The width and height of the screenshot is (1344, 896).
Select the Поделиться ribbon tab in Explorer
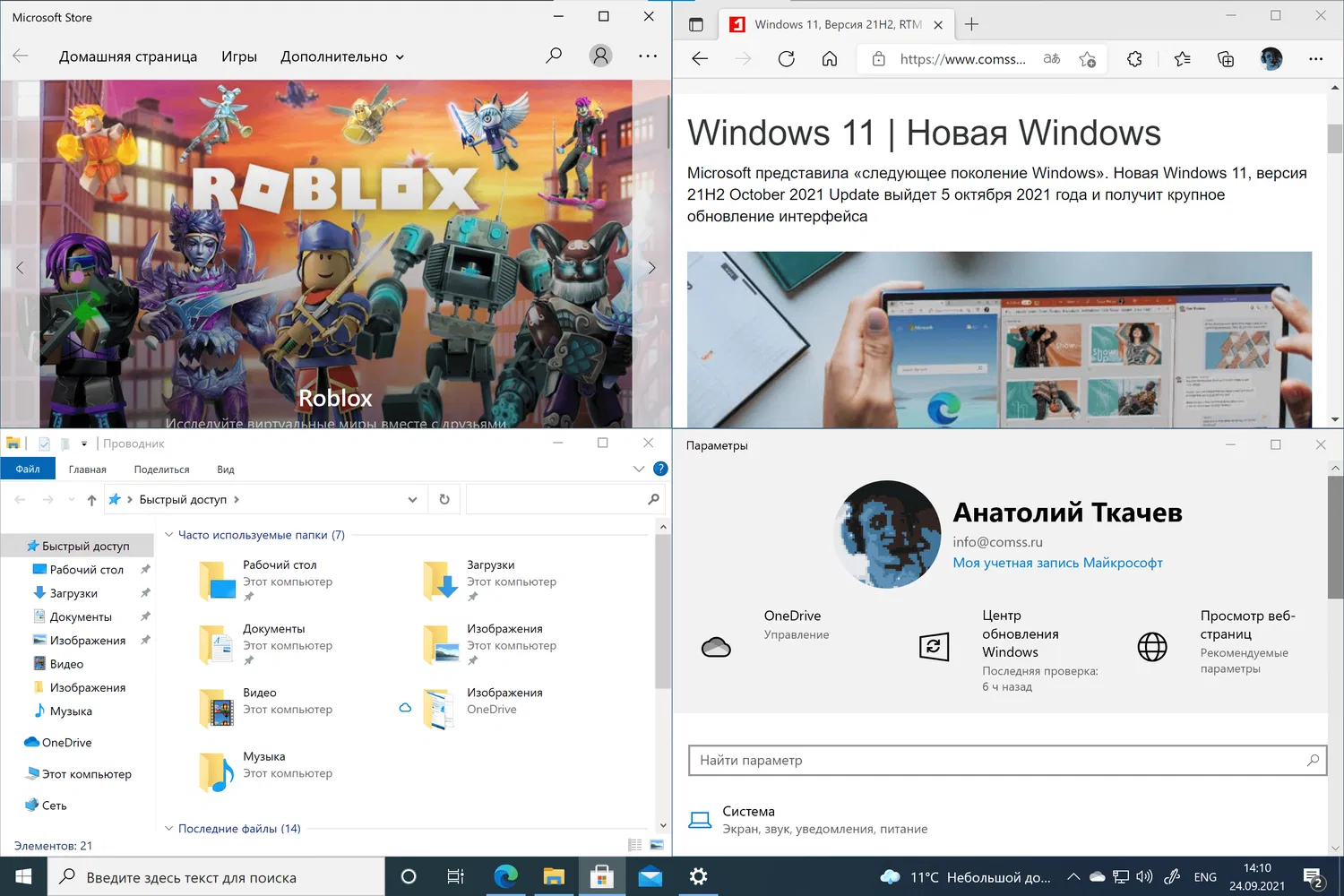tap(161, 470)
